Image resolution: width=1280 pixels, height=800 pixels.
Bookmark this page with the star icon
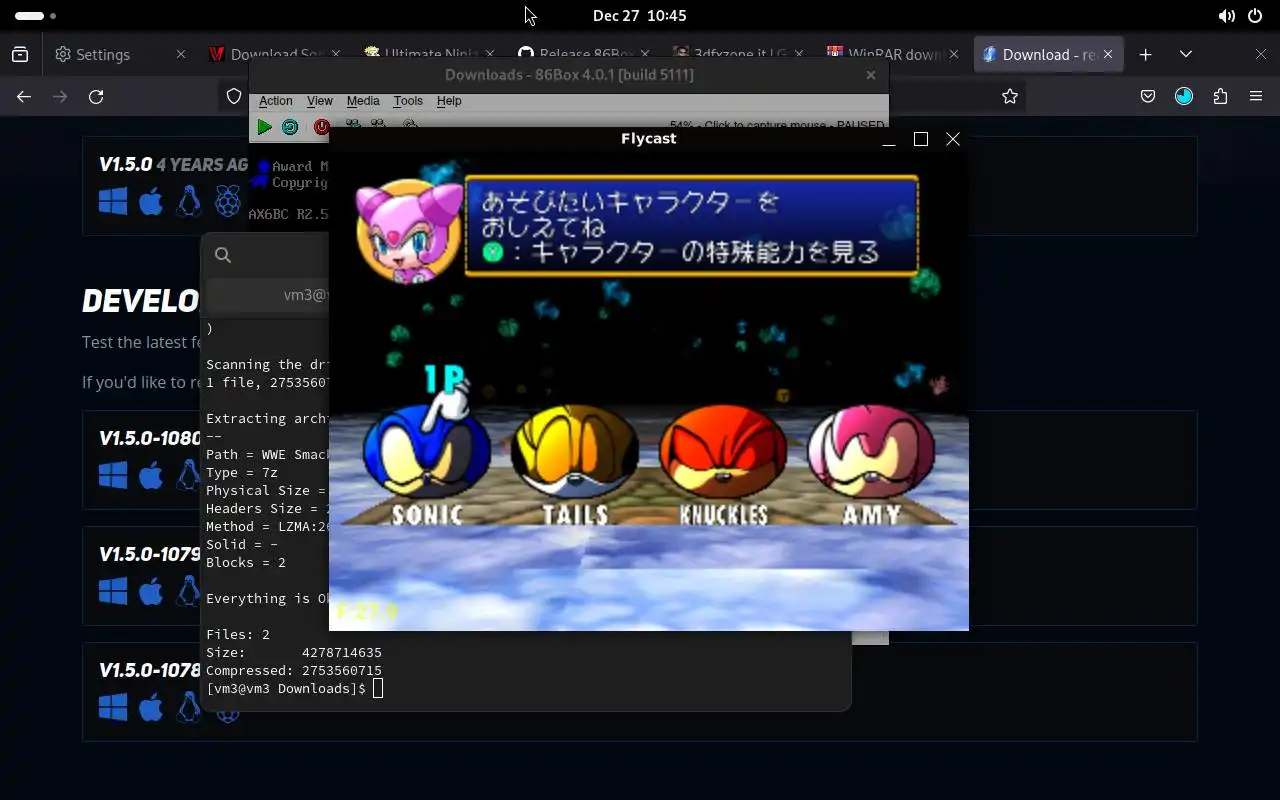click(x=1010, y=96)
